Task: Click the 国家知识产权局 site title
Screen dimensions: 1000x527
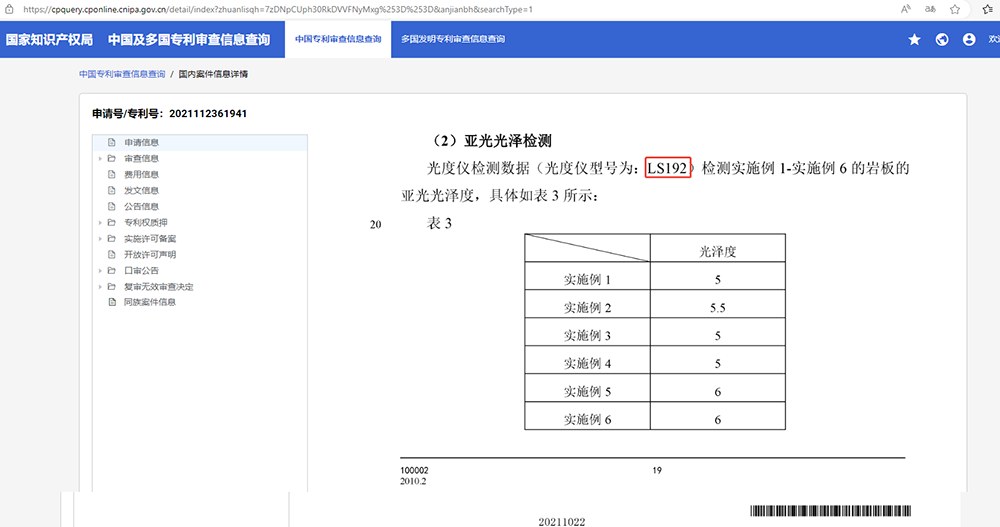Action: coord(49,40)
